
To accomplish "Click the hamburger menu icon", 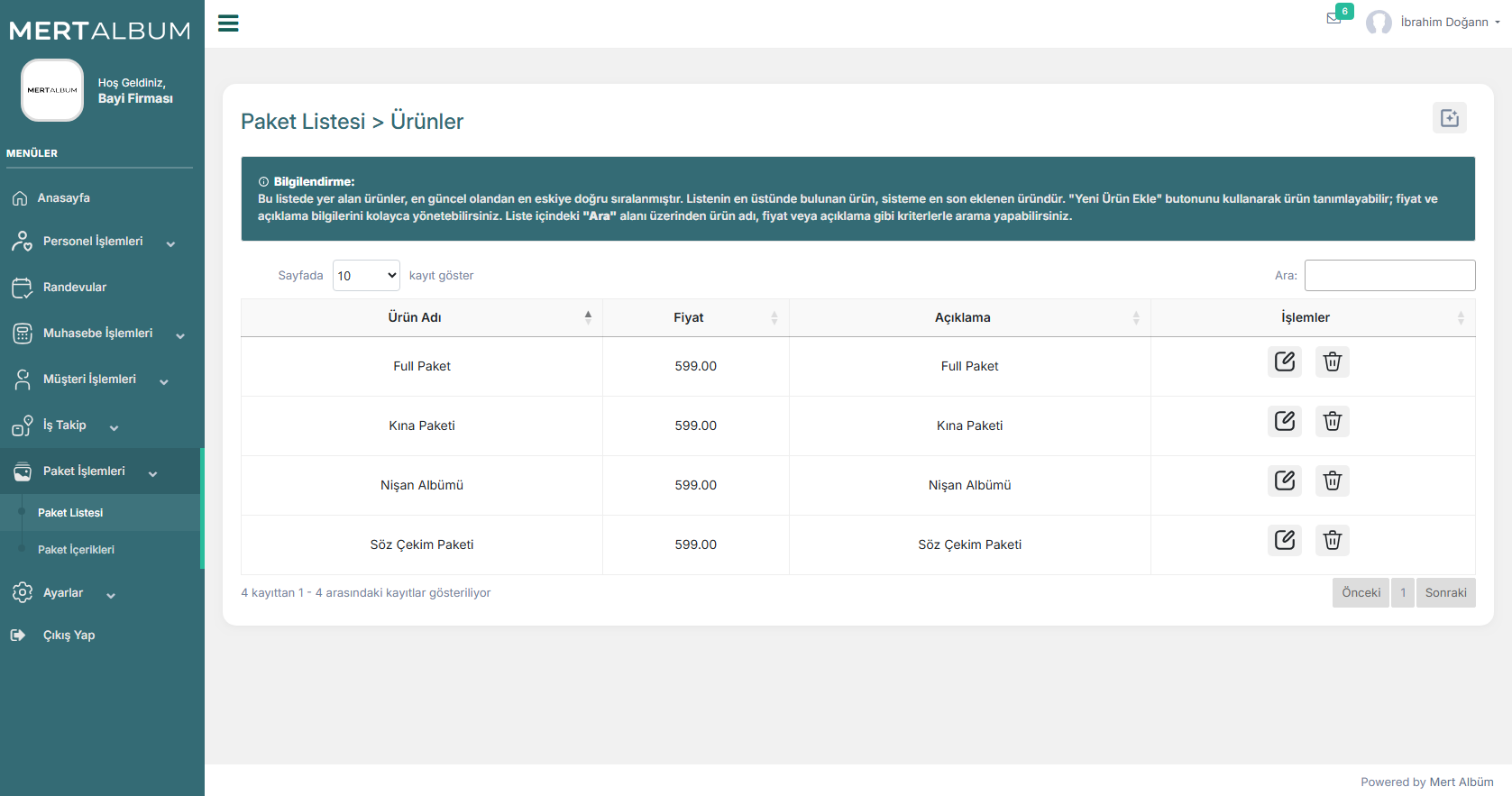I will (x=228, y=23).
